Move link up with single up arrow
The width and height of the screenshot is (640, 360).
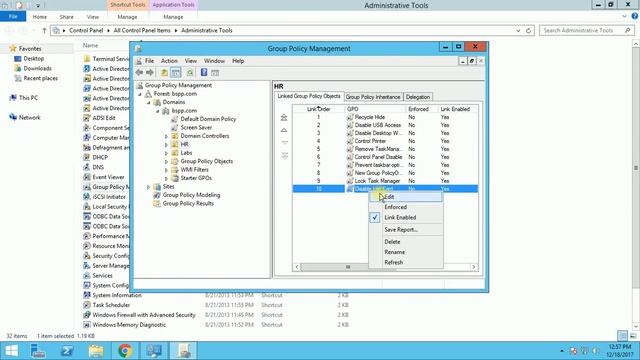point(284,130)
